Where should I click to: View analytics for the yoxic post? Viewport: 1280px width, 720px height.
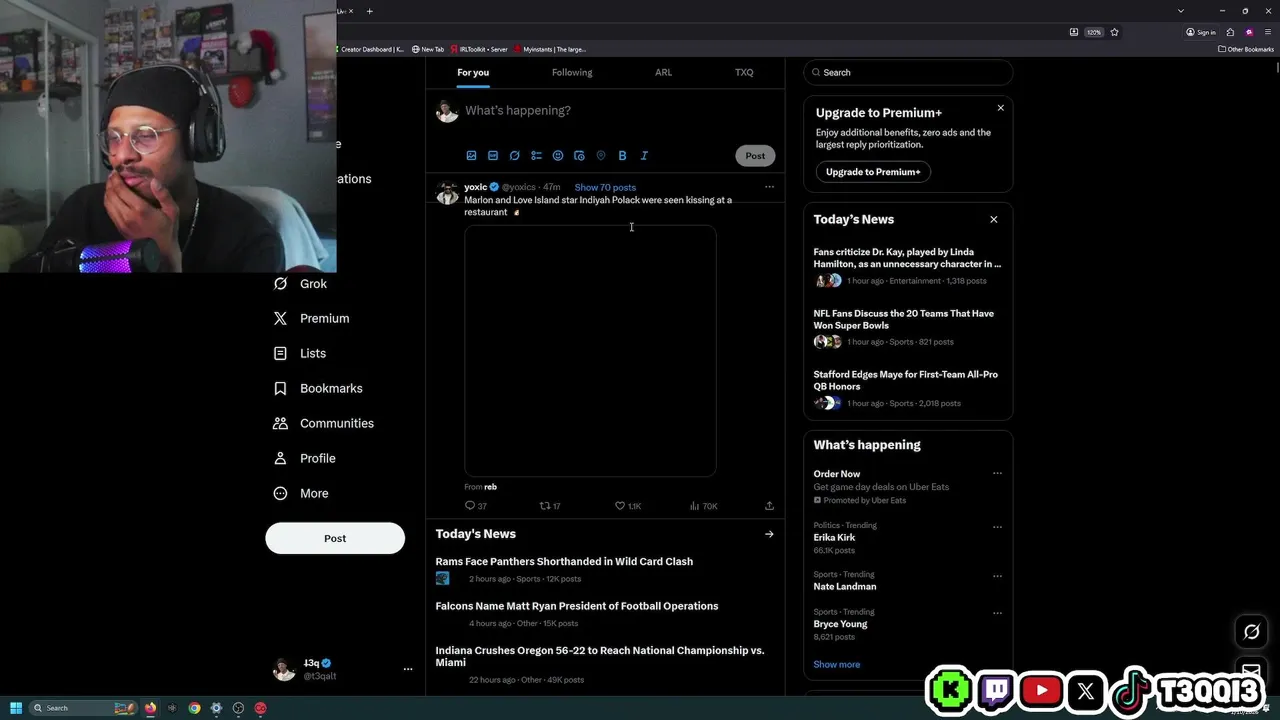[704, 506]
